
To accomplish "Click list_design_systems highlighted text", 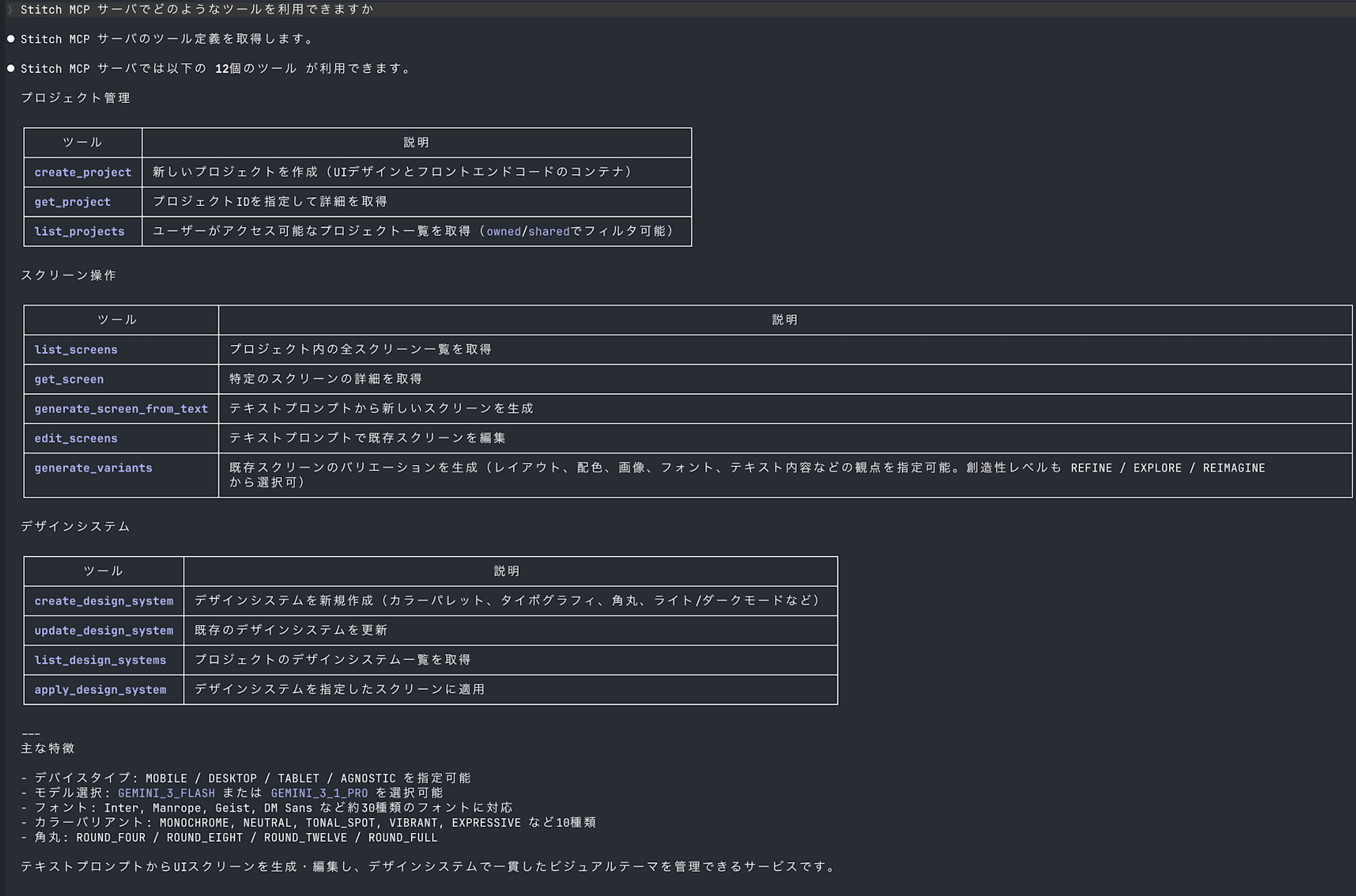I will coord(100,659).
